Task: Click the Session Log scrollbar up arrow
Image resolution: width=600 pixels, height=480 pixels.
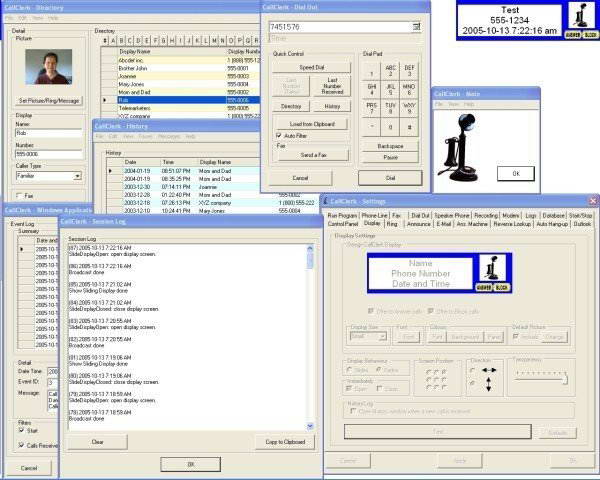Action: [310, 248]
